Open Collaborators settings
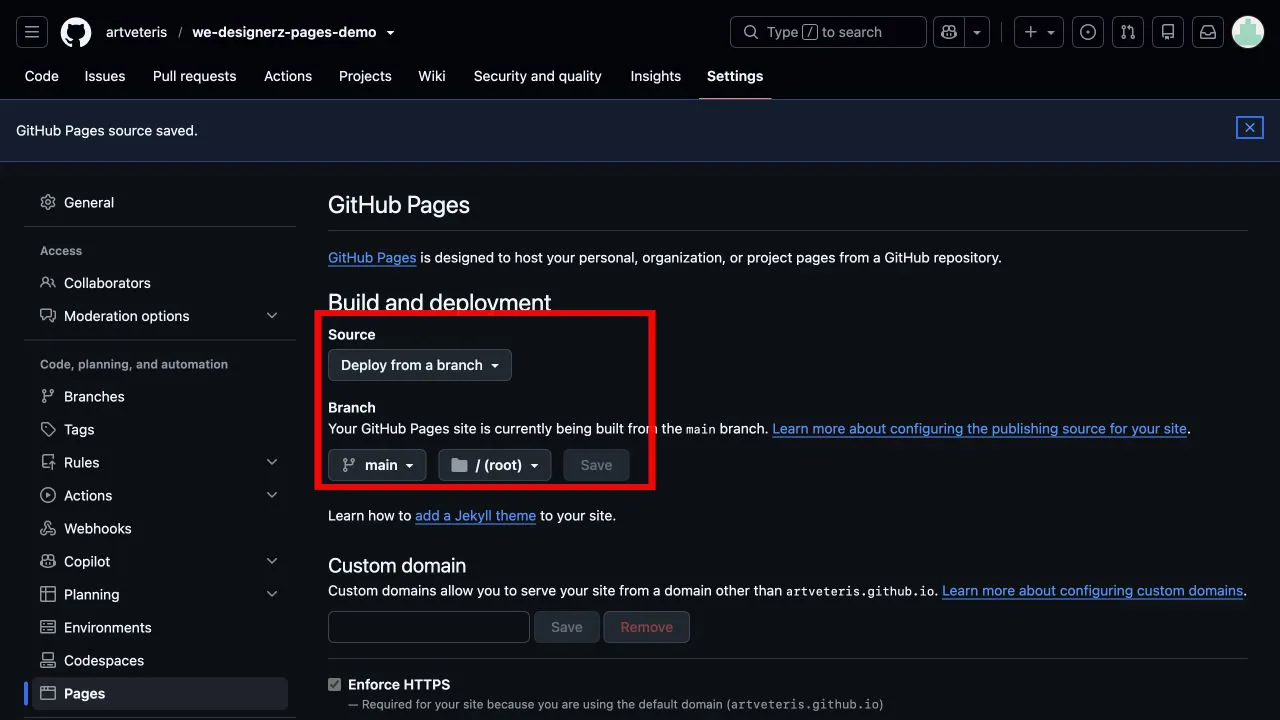 (160, 283)
